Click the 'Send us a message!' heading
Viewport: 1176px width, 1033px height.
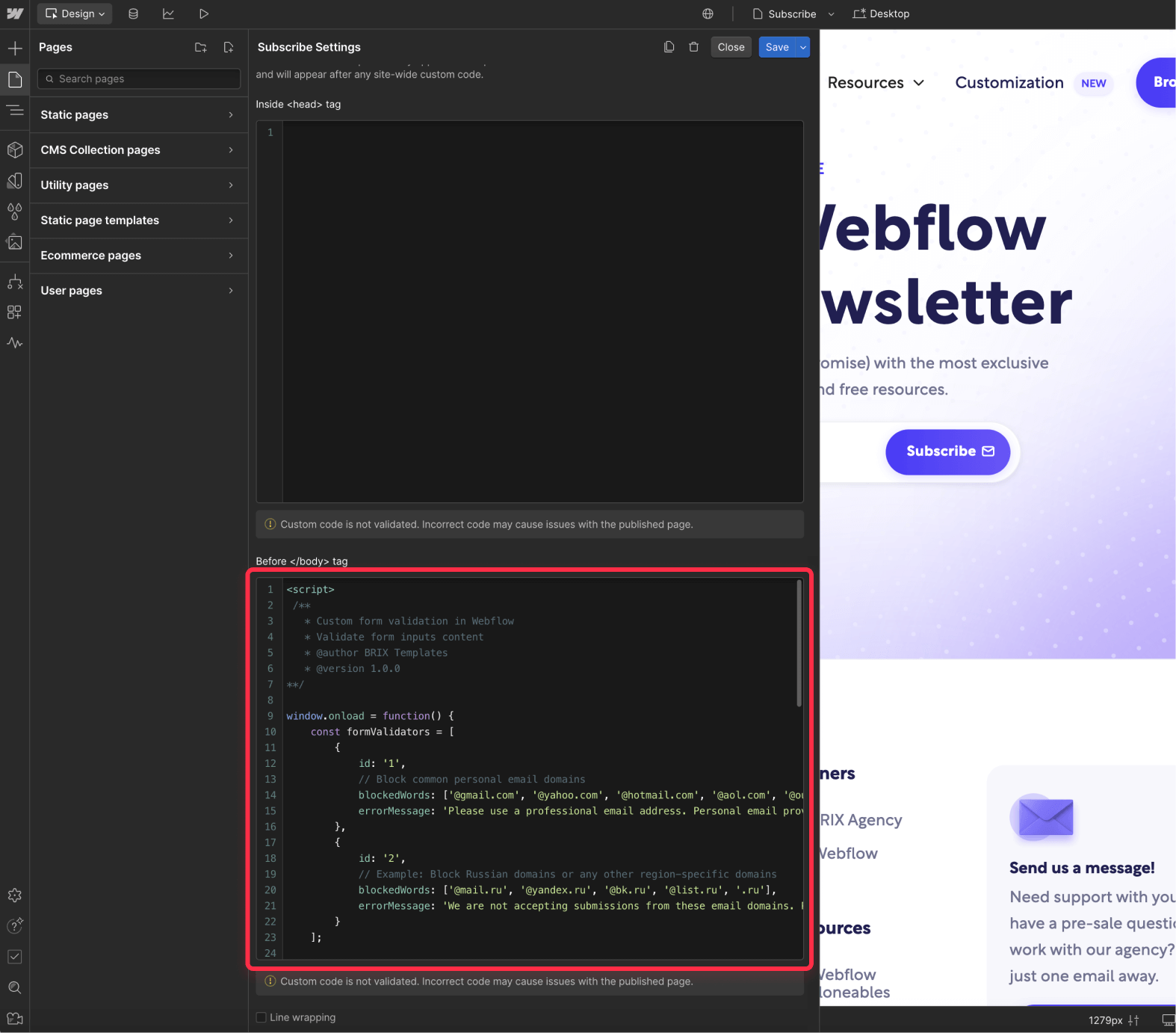[1082, 868]
